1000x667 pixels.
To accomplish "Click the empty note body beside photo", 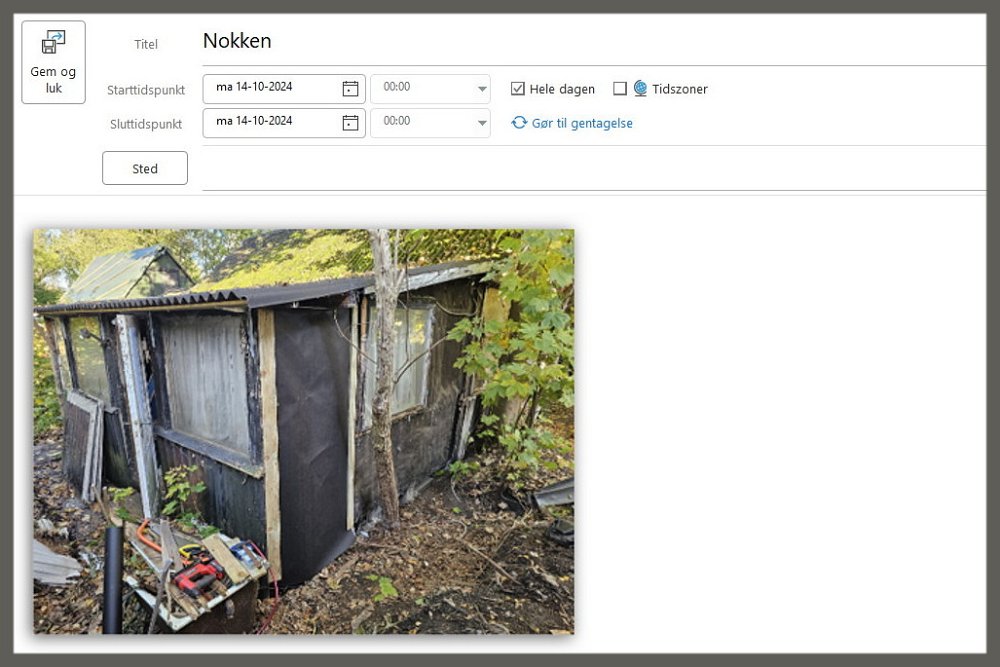I will (x=778, y=427).
